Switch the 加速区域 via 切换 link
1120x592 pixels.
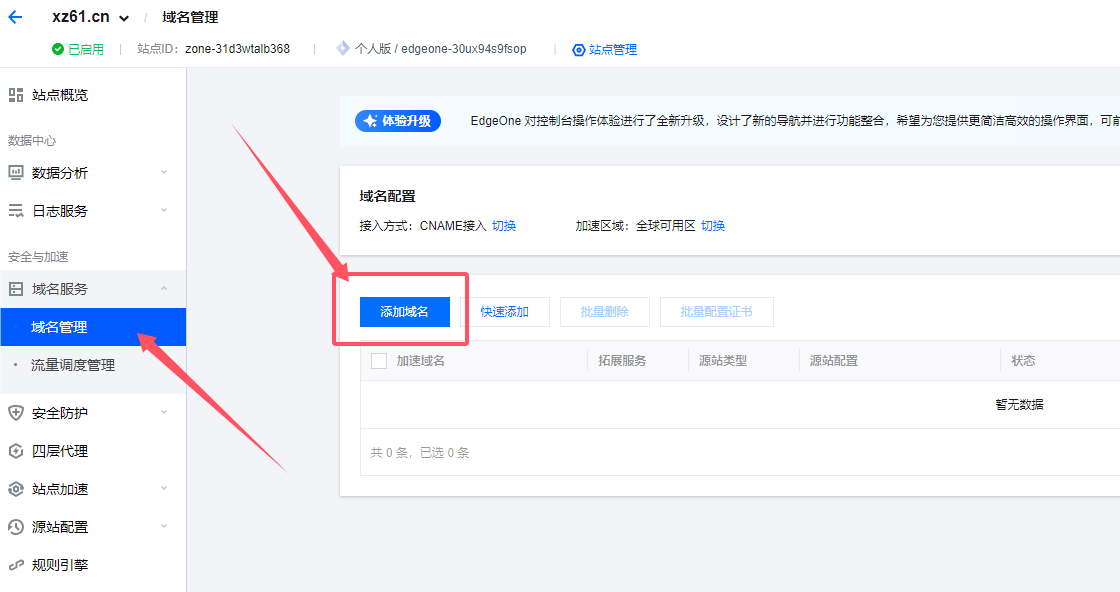[x=713, y=226]
